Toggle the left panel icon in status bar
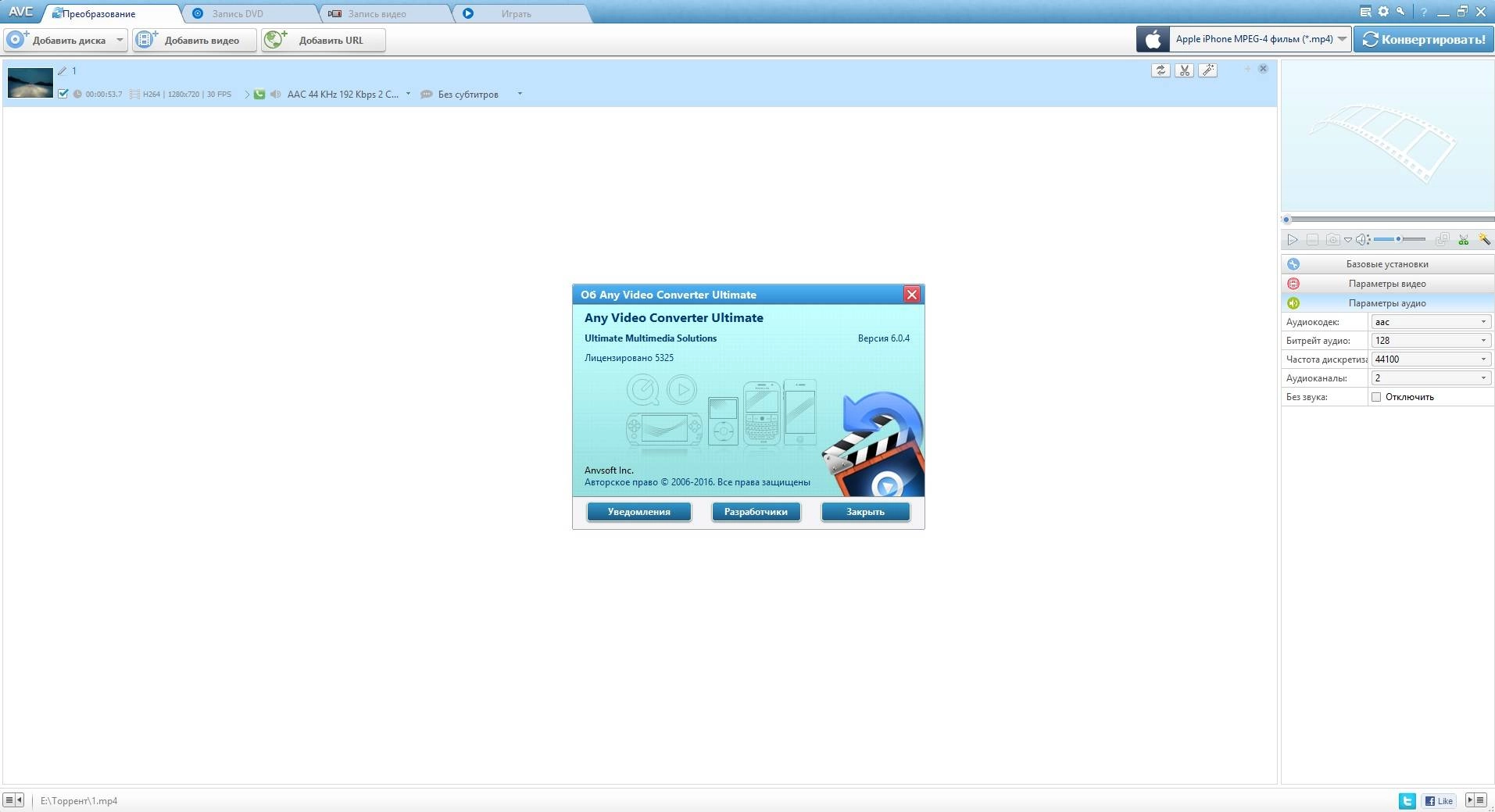The width and height of the screenshot is (1495, 812). pyautogui.click(x=13, y=799)
